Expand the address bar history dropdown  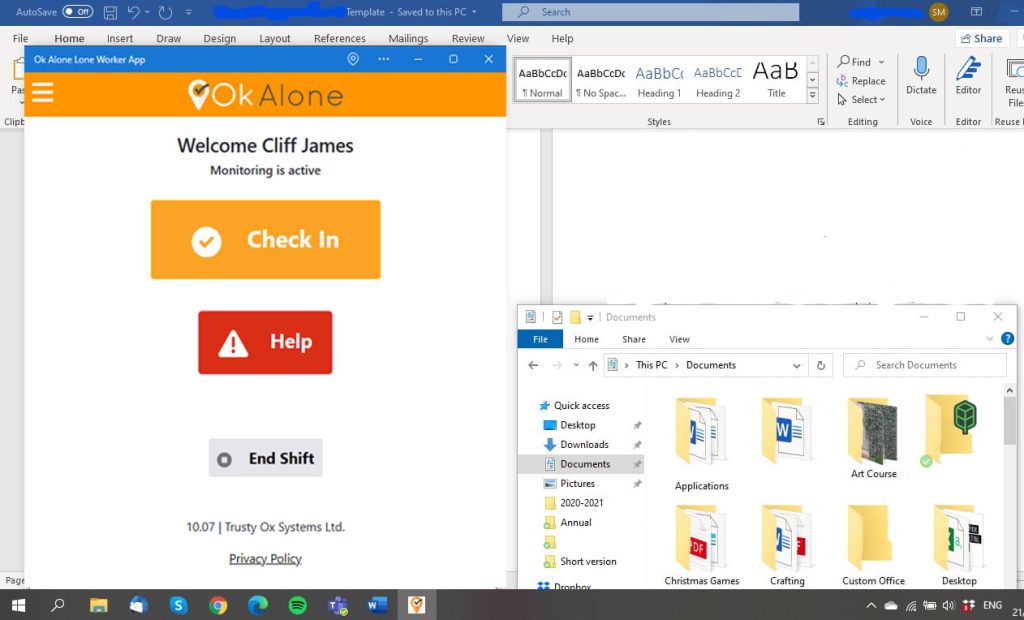(x=796, y=365)
